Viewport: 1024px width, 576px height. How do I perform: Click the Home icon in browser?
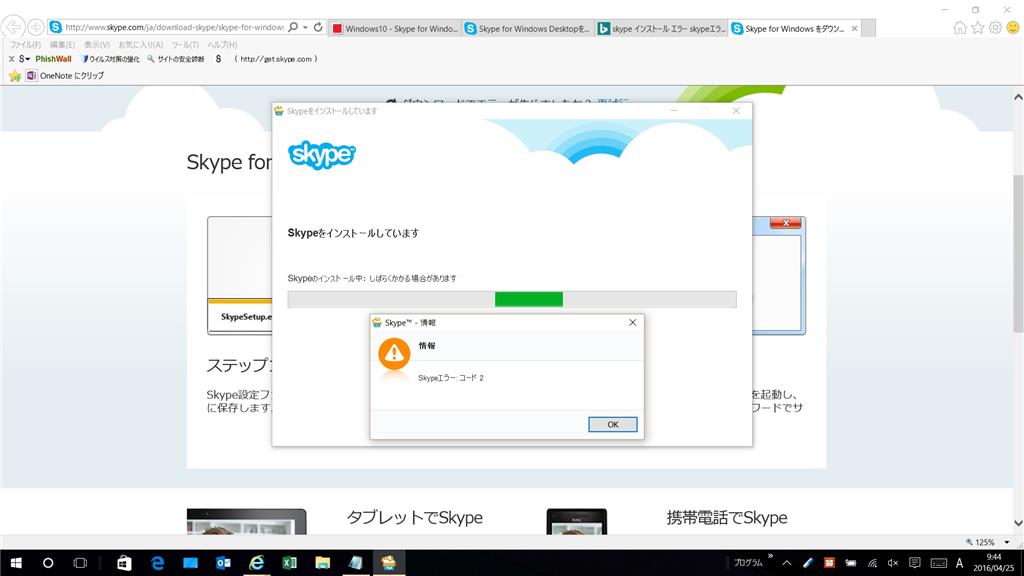point(959,27)
